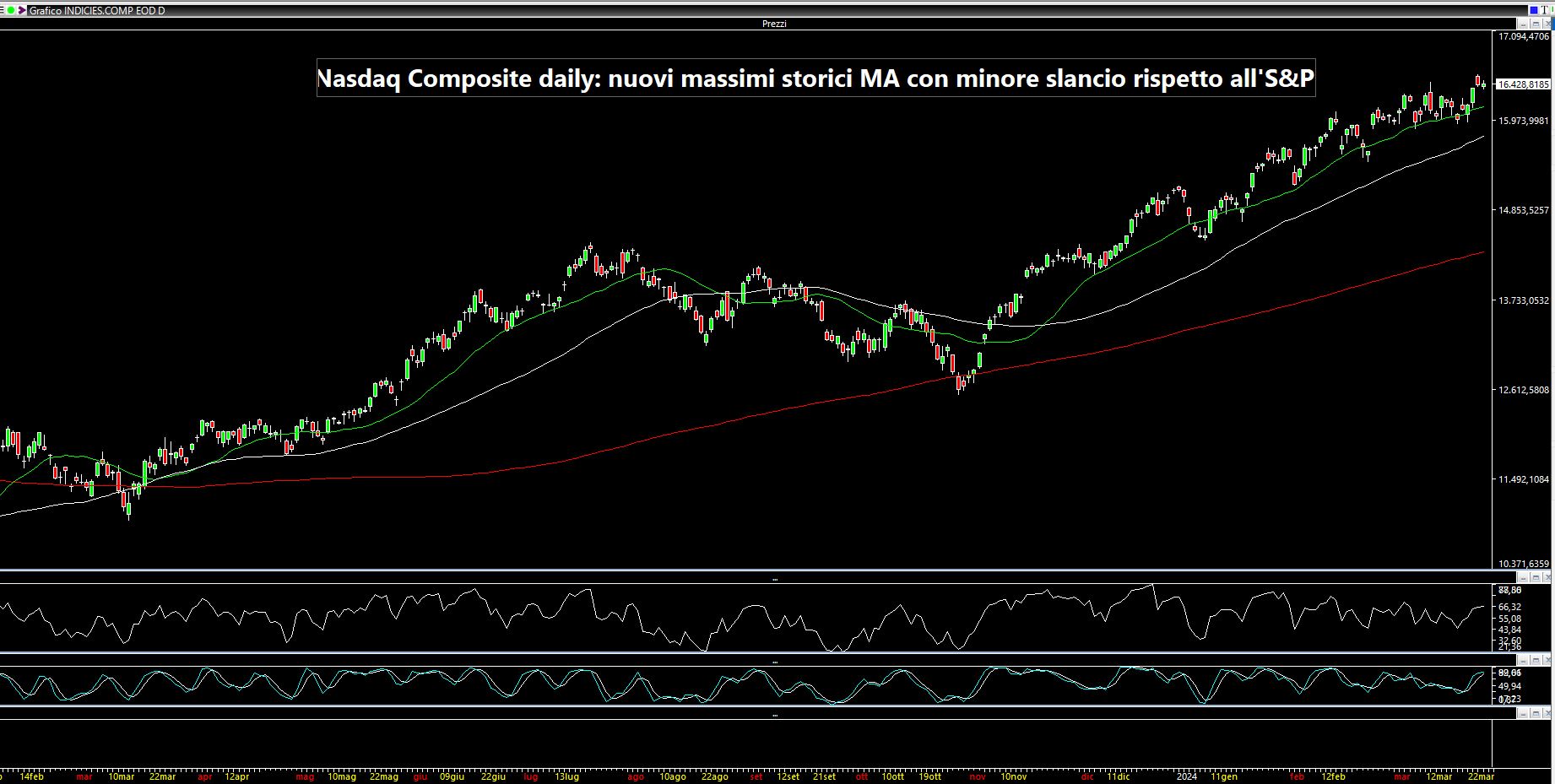Click the Prezzi panel title
This screenshot has height=784, width=1555.
click(x=774, y=24)
